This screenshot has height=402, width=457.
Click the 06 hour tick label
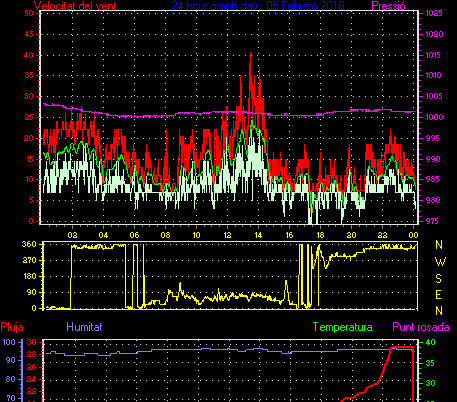[x=134, y=235]
